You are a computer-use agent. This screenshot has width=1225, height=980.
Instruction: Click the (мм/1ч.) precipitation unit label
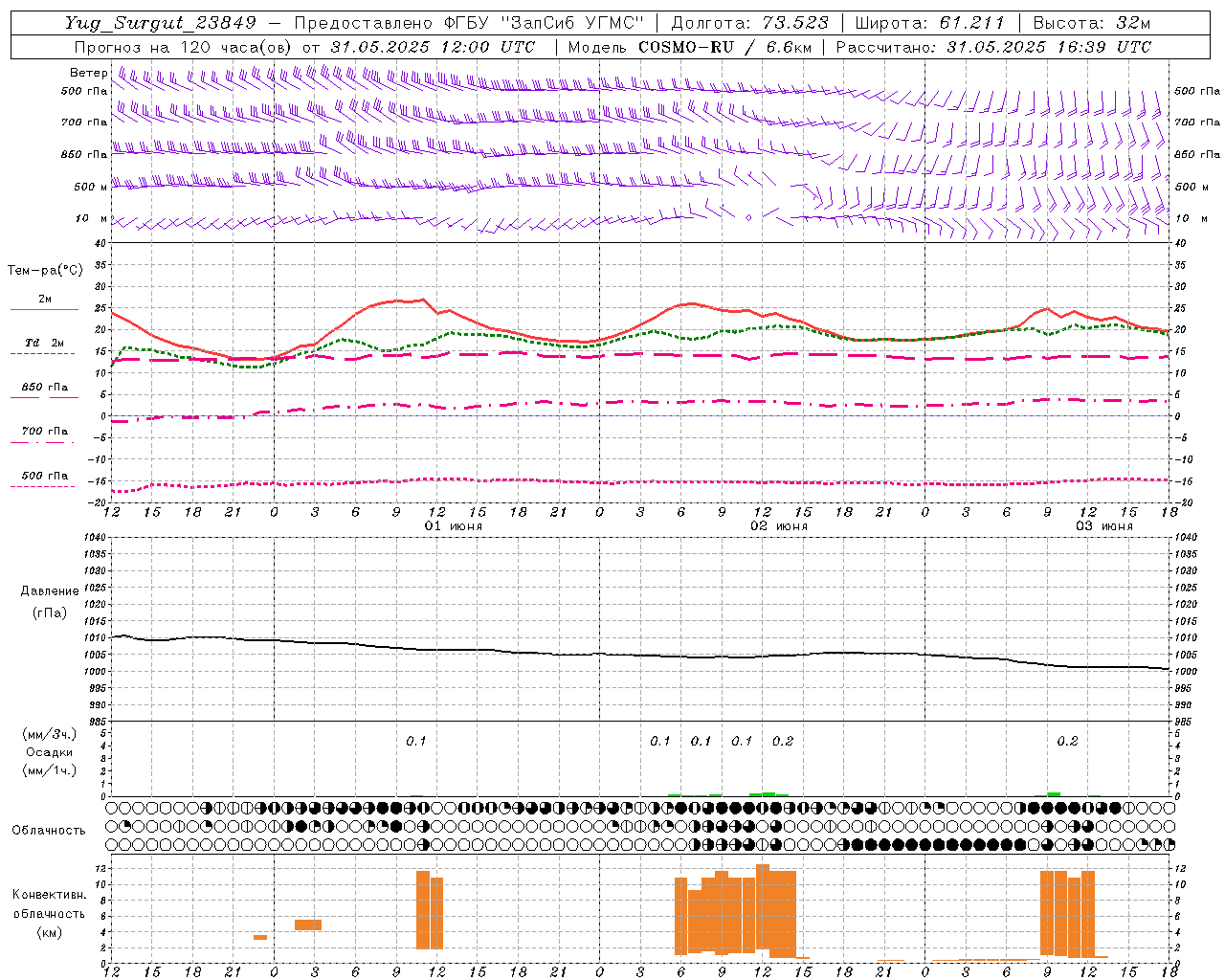click(x=50, y=770)
